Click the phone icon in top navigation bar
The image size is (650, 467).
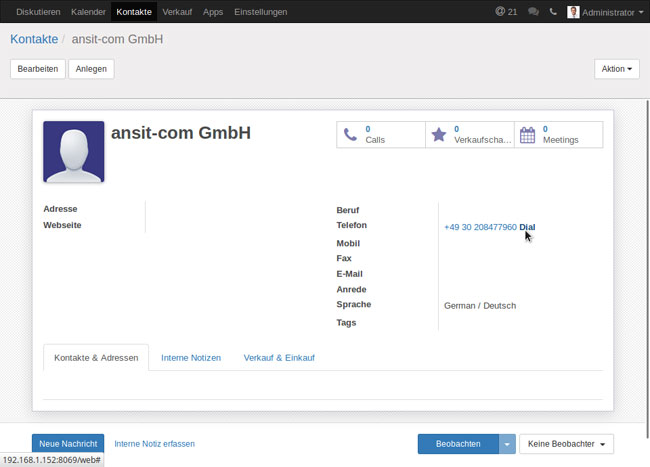[553, 12]
